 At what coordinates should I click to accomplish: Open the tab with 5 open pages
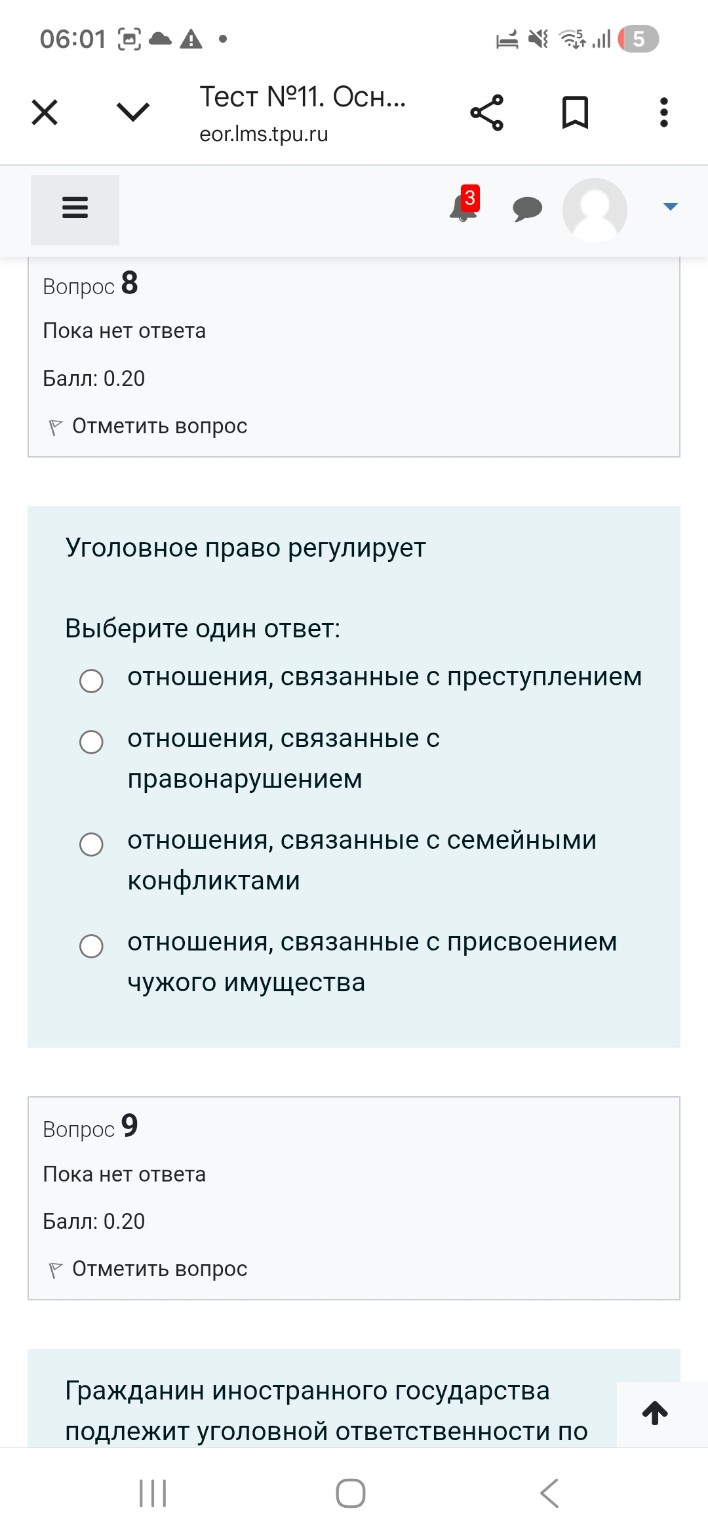(x=641, y=39)
